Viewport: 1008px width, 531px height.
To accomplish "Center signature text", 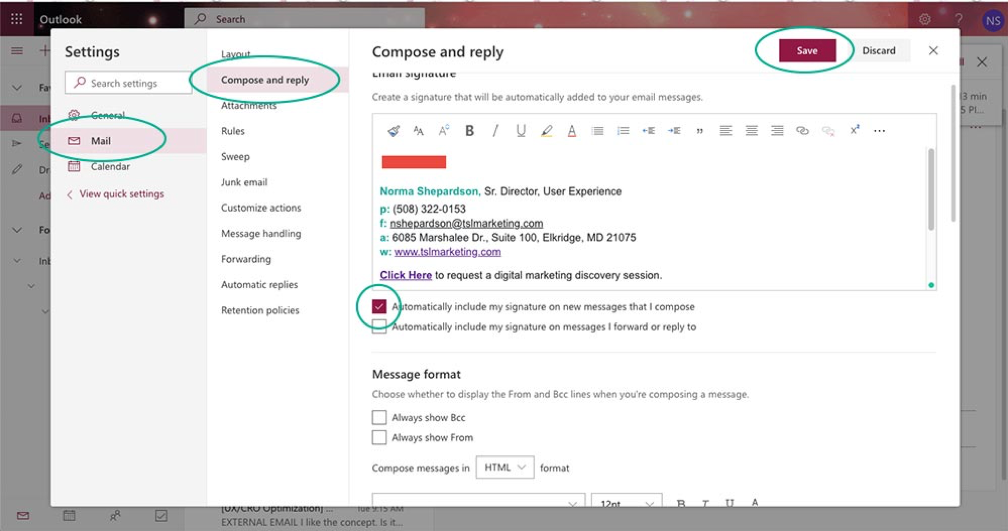I will point(752,130).
